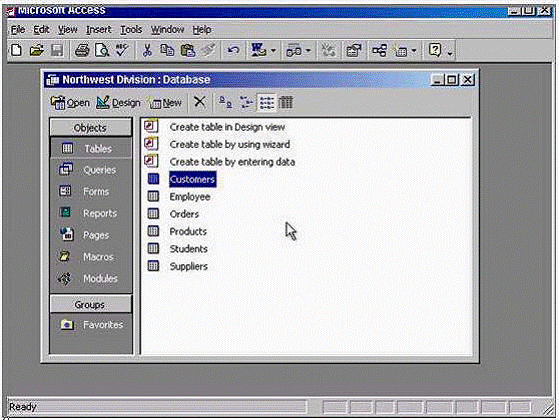Click the Open folder icon in toolbar

[x=36, y=50]
